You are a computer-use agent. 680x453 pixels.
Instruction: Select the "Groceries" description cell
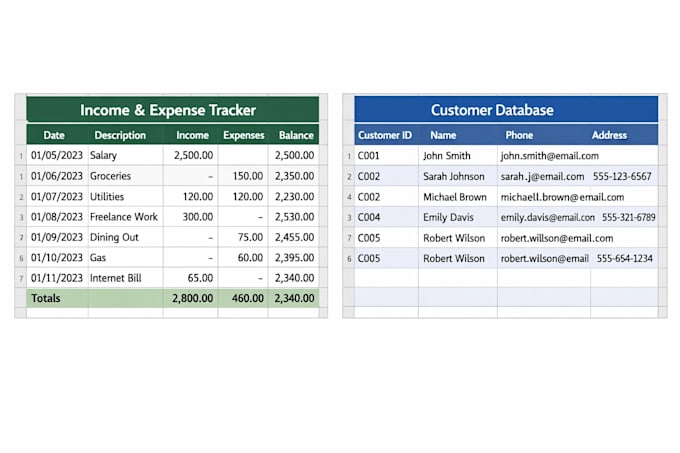(110, 176)
